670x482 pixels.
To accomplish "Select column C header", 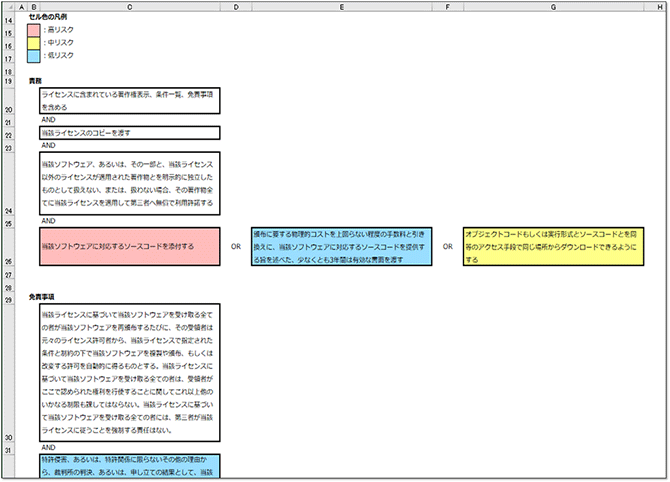I will point(129,6).
